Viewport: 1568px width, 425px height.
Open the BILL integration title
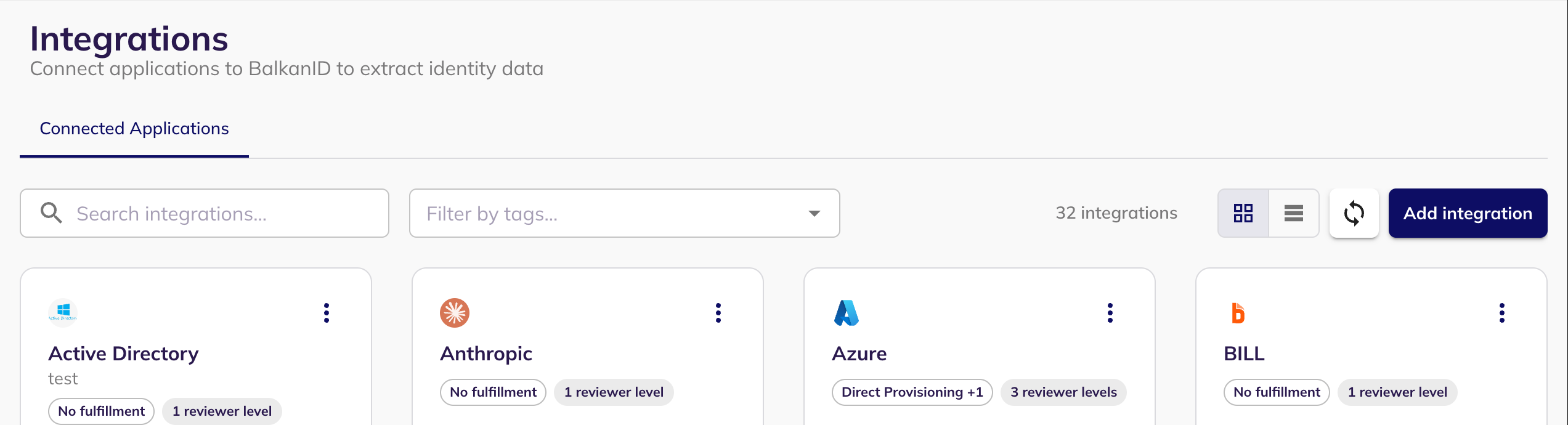coord(1244,354)
